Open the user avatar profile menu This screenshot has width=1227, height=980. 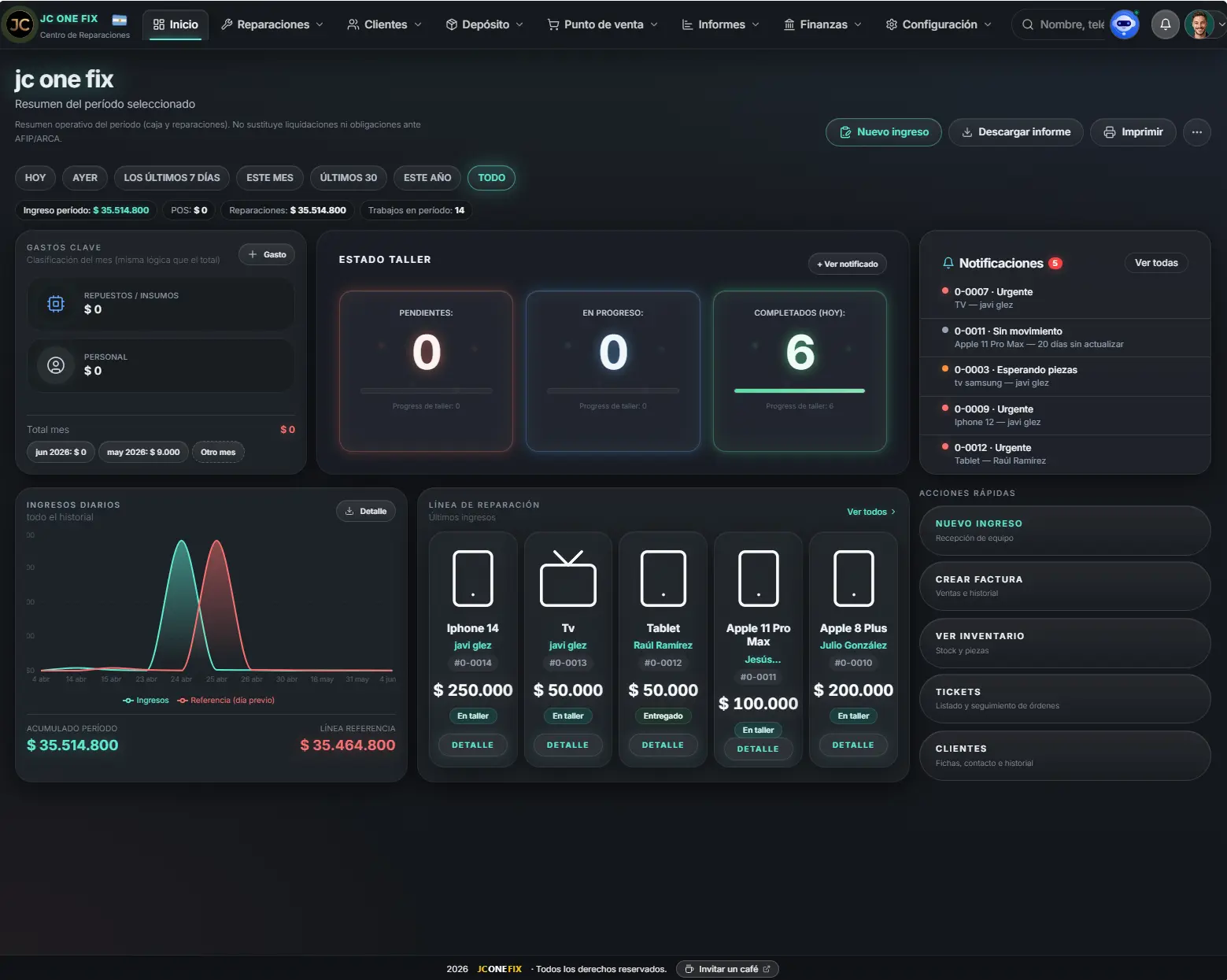pyautogui.click(x=1199, y=24)
